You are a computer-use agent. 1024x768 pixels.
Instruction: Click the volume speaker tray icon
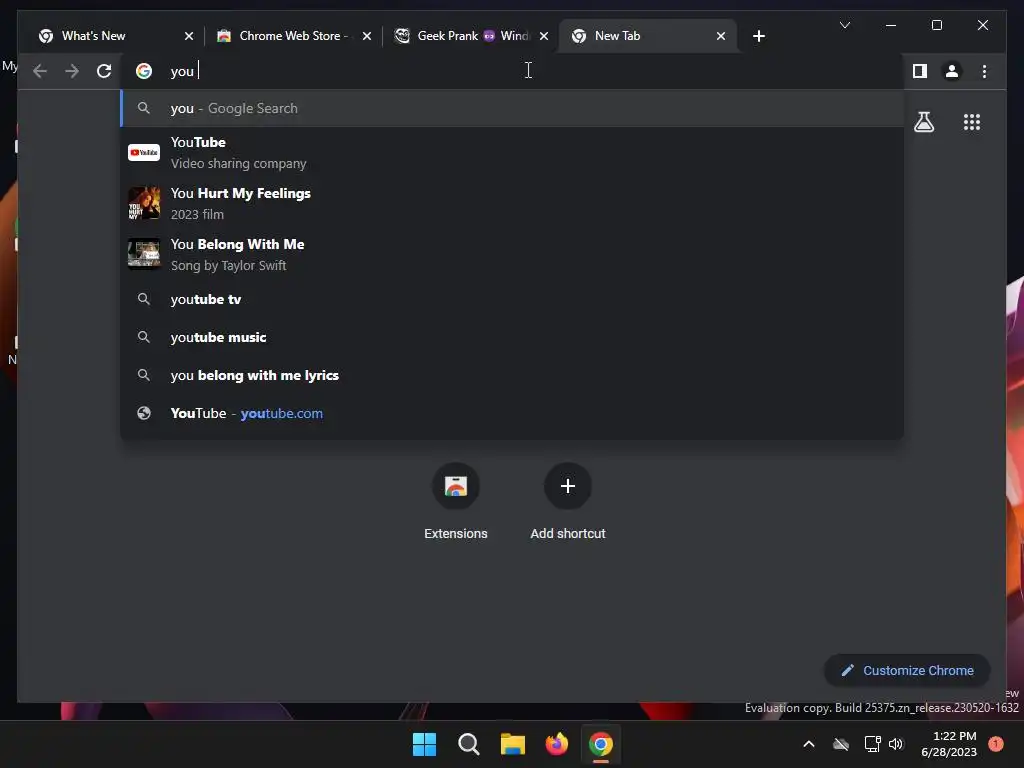[896, 744]
